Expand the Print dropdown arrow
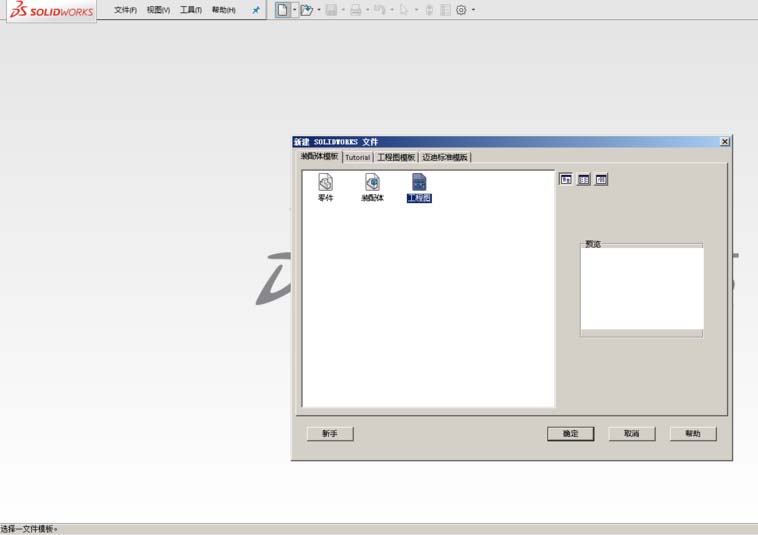The width and height of the screenshot is (758, 535). point(368,10)
